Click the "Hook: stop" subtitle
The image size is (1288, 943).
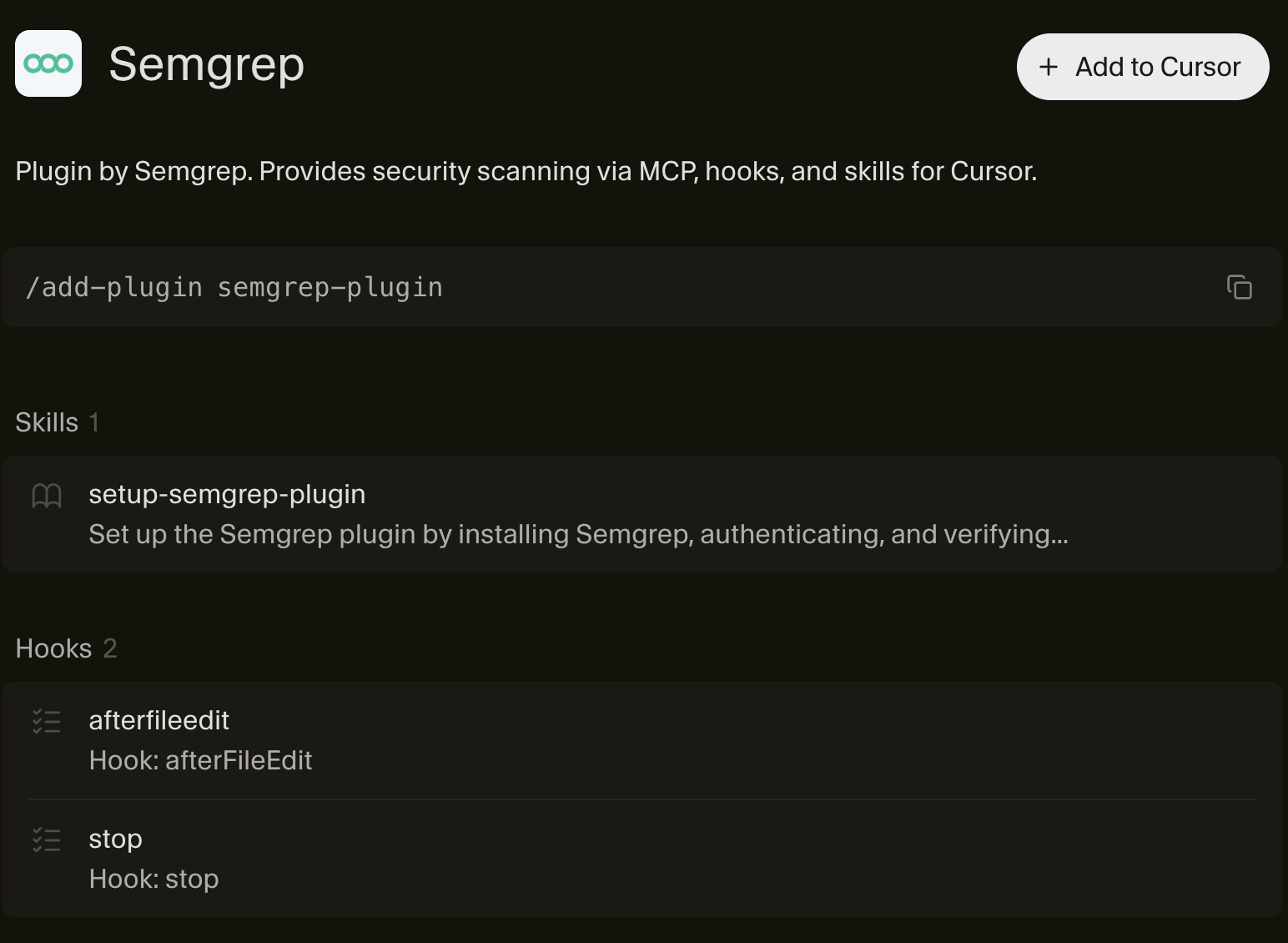[x=153, y=879]
